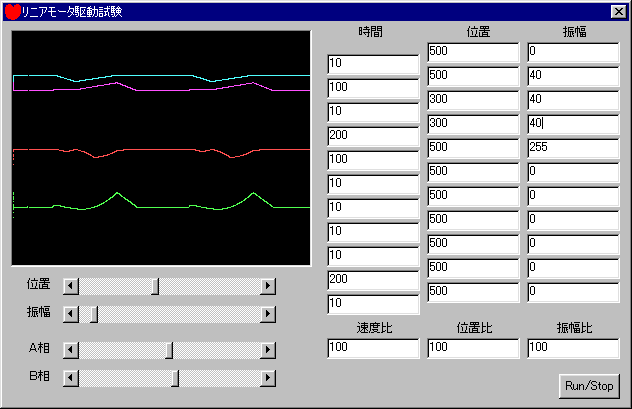Click the left arrow of 振幅 scrollbar
This screenshot has width=632, height=409.
pos(69,314)
